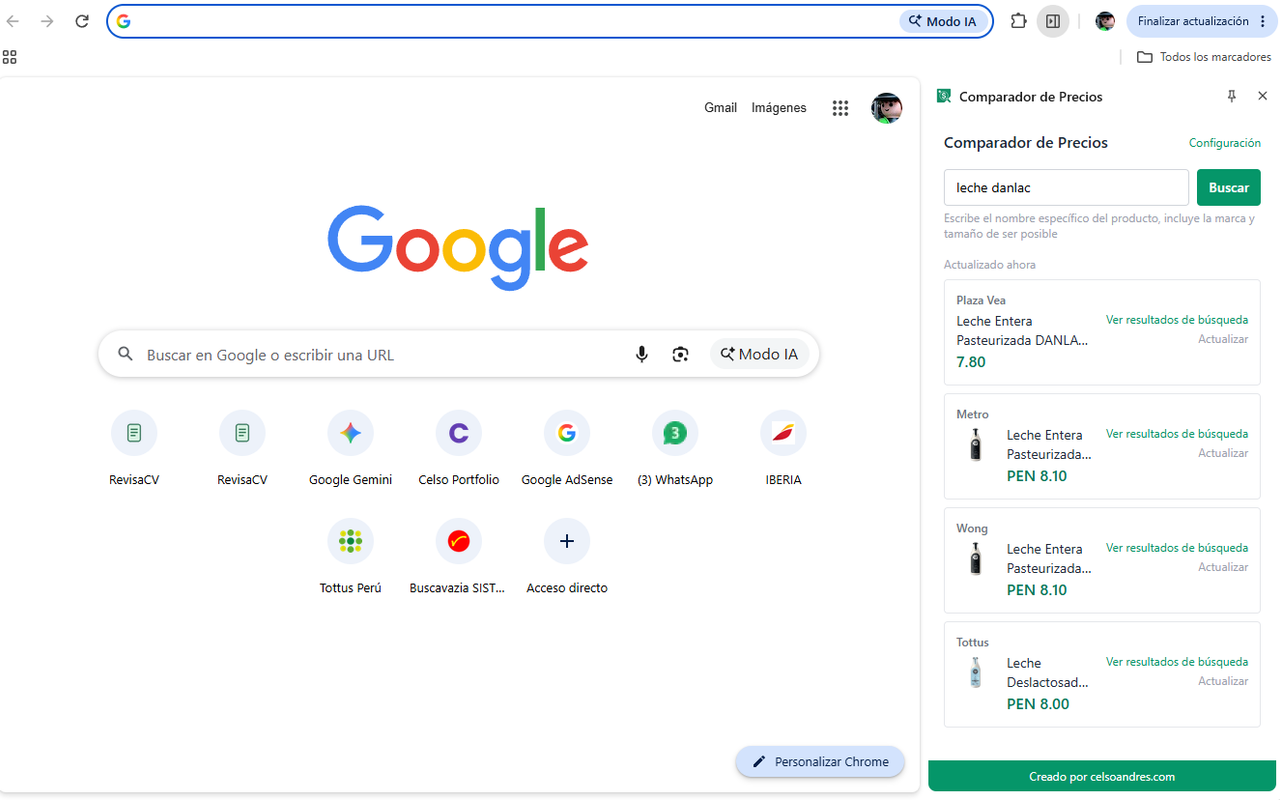This screenshot has width=1280, height=800.
Task: Toggle the side panel icon in toolbar
Action: tap(1052, 21)
